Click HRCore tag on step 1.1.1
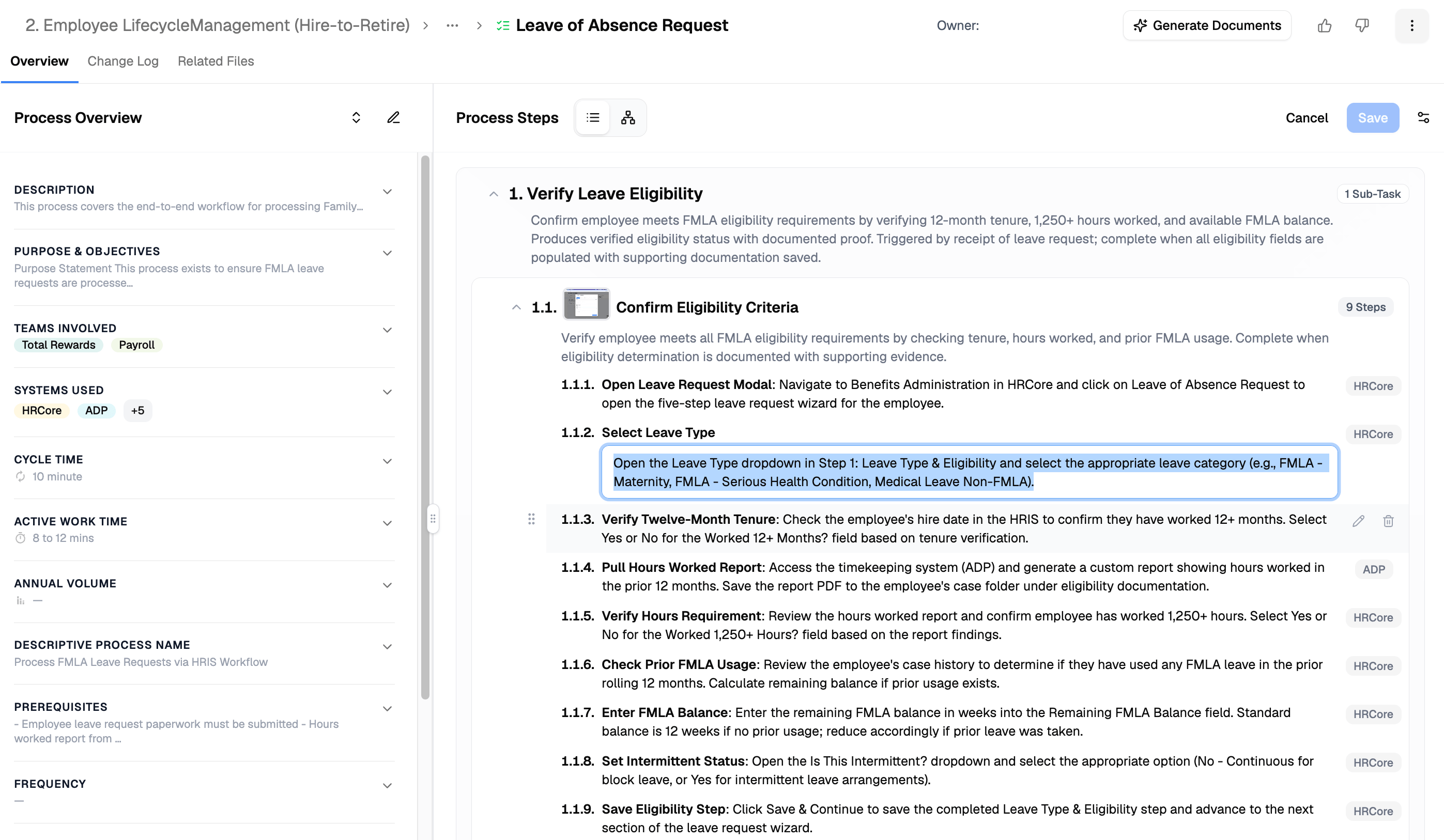 [1373, 386]
